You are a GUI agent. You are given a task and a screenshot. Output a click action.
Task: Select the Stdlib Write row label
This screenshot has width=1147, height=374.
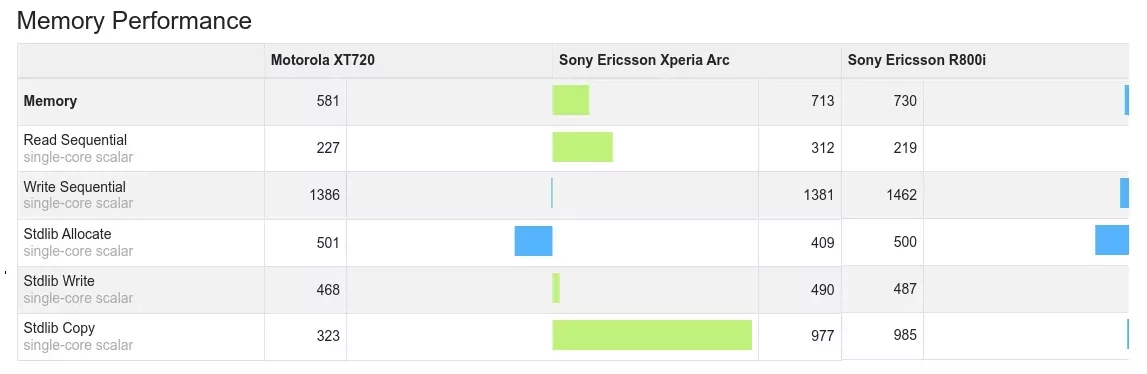[59, 281]
